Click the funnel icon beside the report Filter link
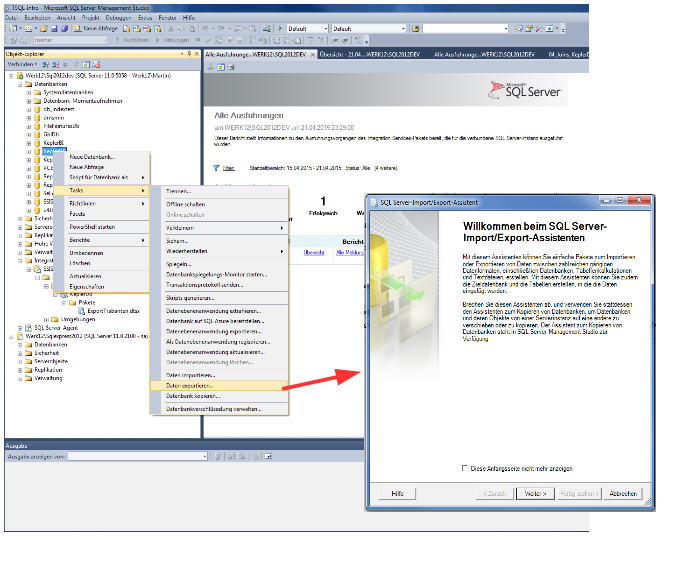 coord(216,168)
